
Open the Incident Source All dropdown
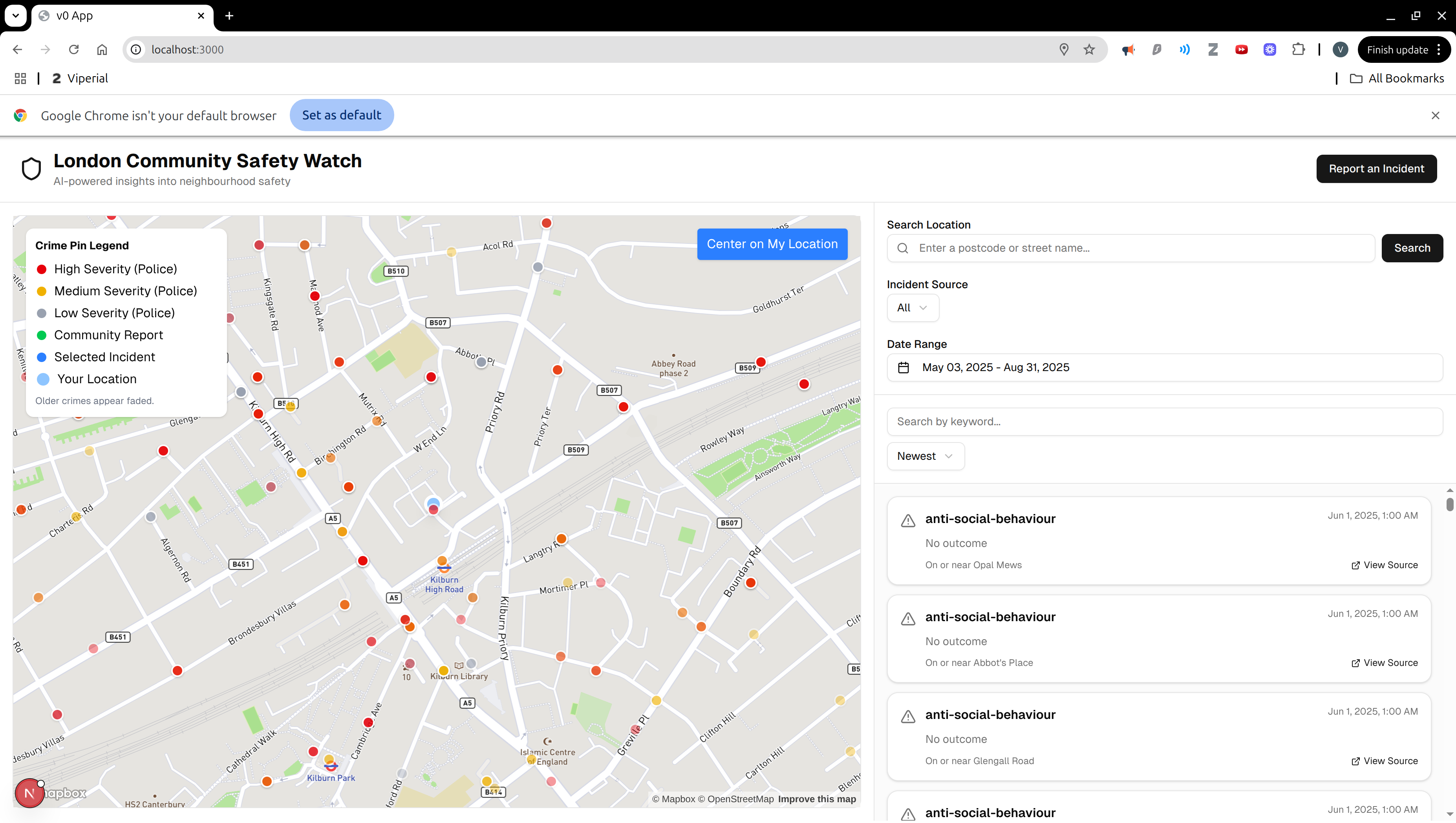click(x=912, y=307)
